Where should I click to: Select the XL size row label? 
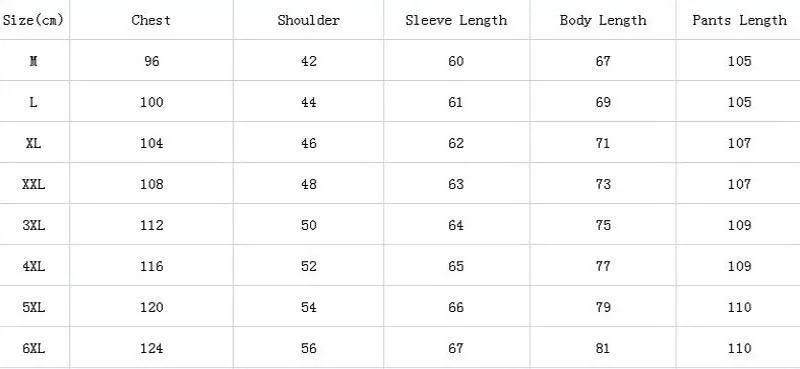pos(33,143)
